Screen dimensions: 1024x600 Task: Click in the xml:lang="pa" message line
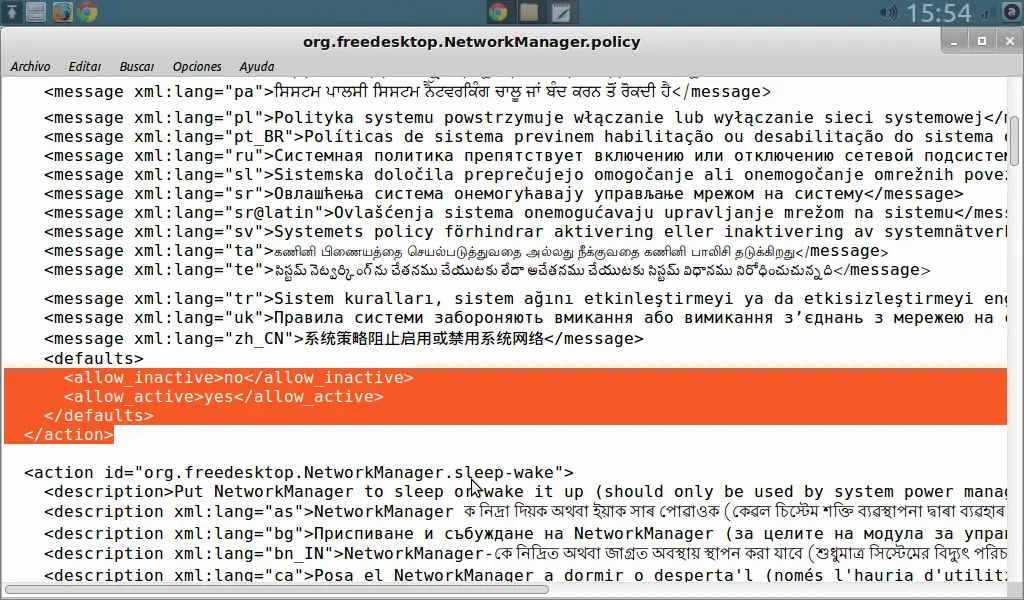(407, 91)
